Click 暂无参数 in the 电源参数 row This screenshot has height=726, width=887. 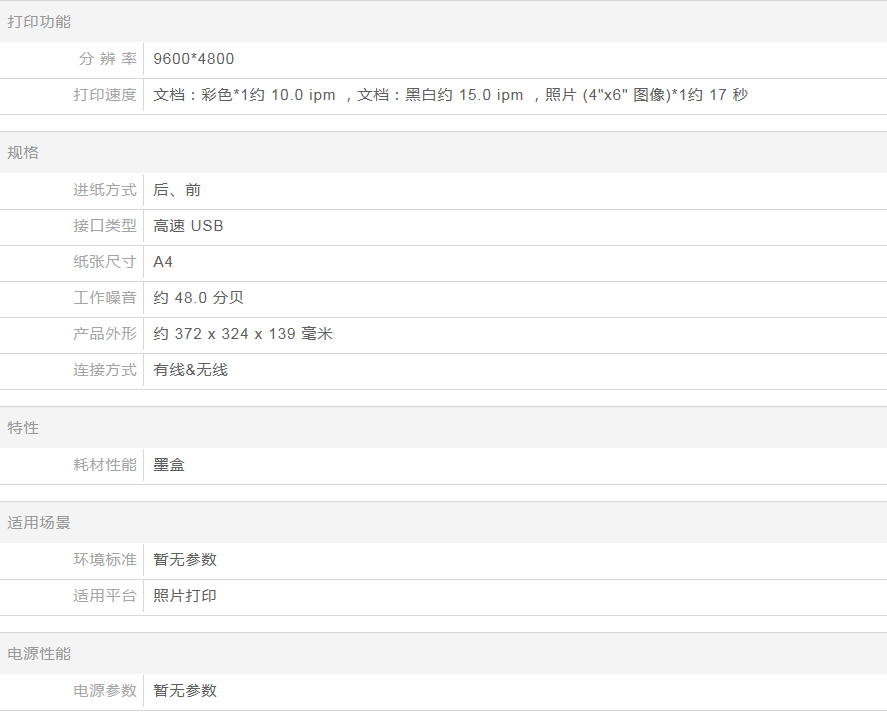coord(185,691)
